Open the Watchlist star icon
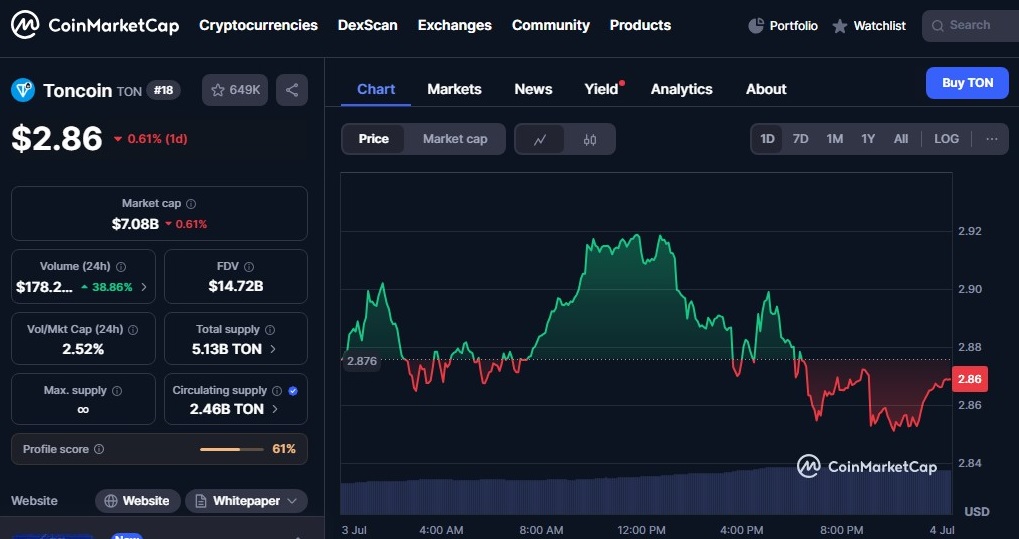Viewport: 1019px width, 539px height. pyautogui.click(x=840, y=26)
